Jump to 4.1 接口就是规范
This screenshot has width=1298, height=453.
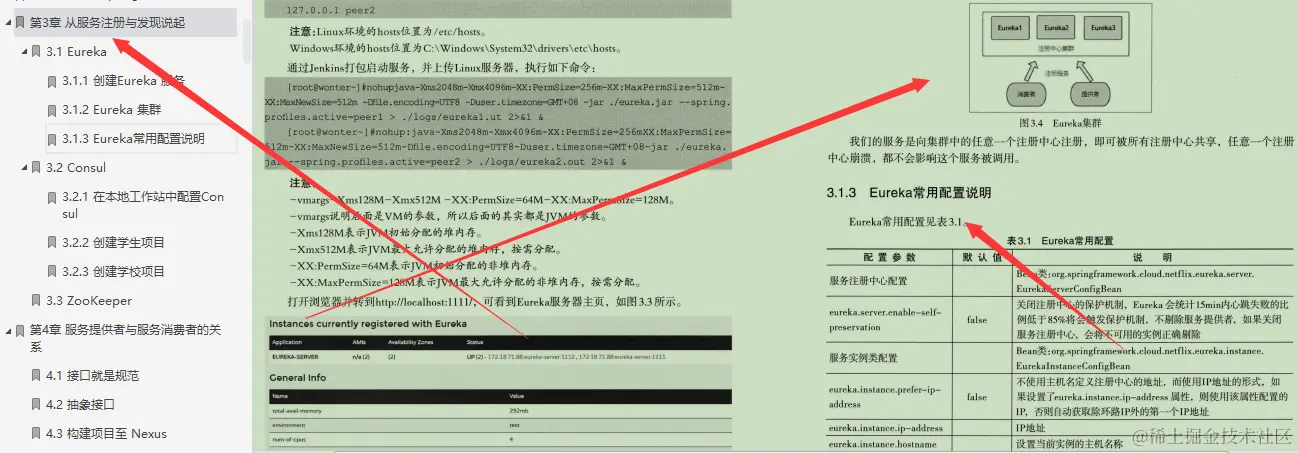click(x=92, y=376)
